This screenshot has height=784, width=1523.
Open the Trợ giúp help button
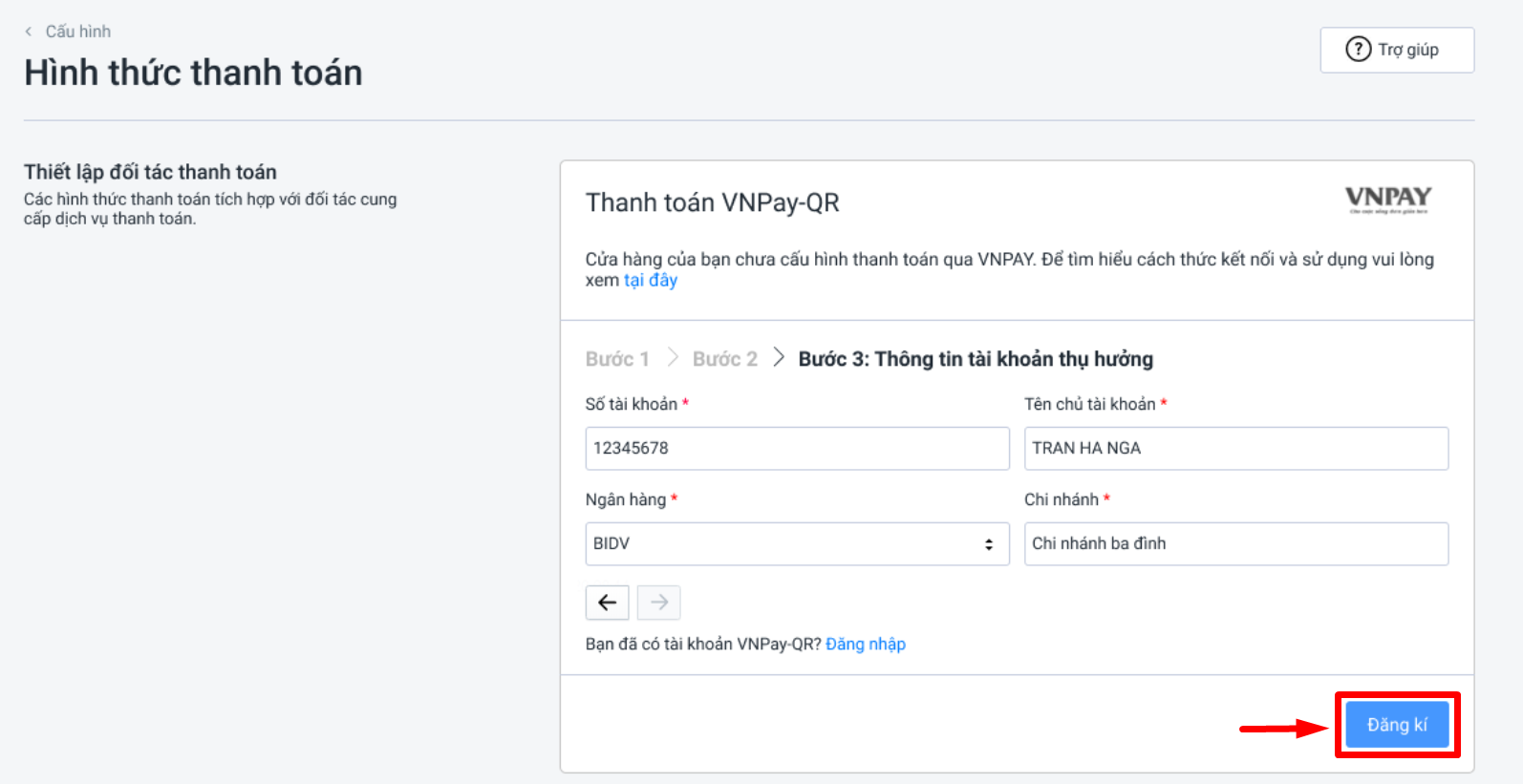coord(1397,50)
